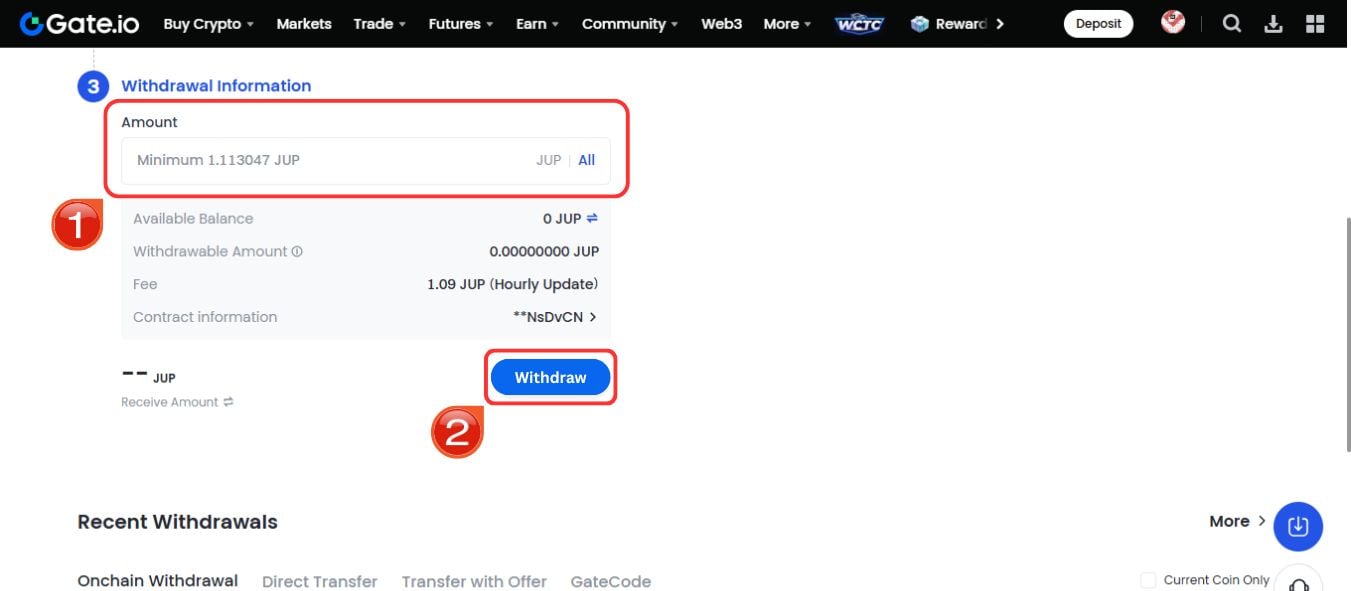Click the transfer arrows beside Available Balance

tap(592, 218)
